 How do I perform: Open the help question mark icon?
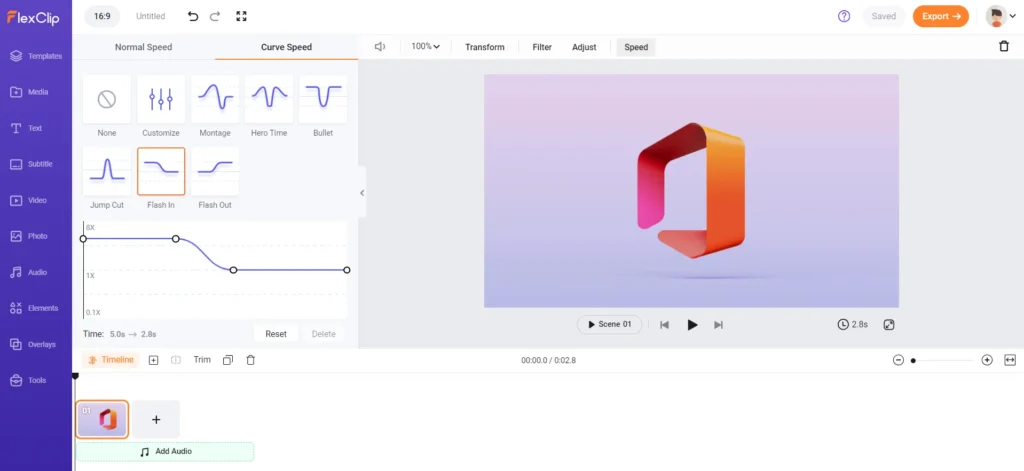tap(844, 16)
